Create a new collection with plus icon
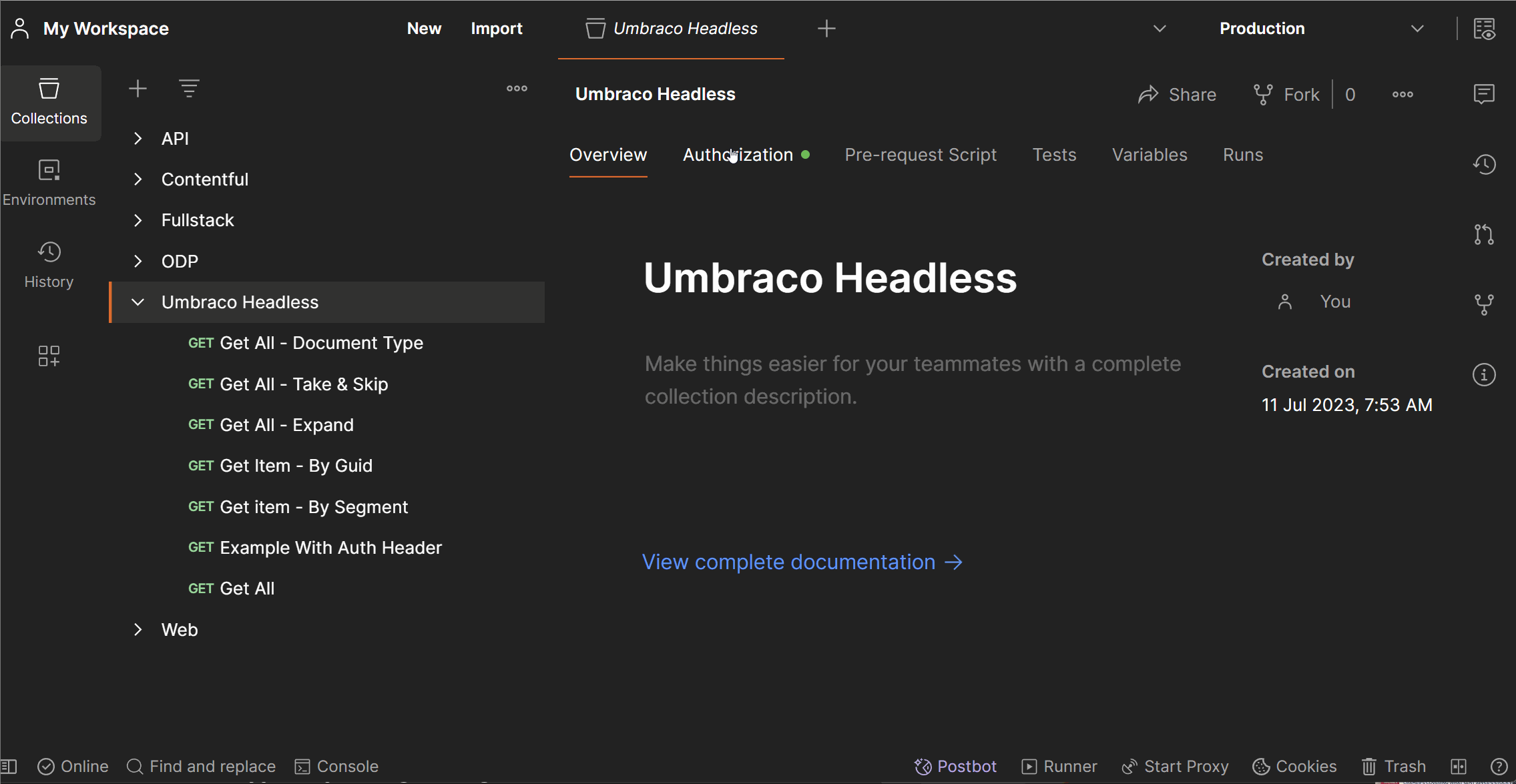This screenshot has width=1516, height=784. tap(138, 89)
